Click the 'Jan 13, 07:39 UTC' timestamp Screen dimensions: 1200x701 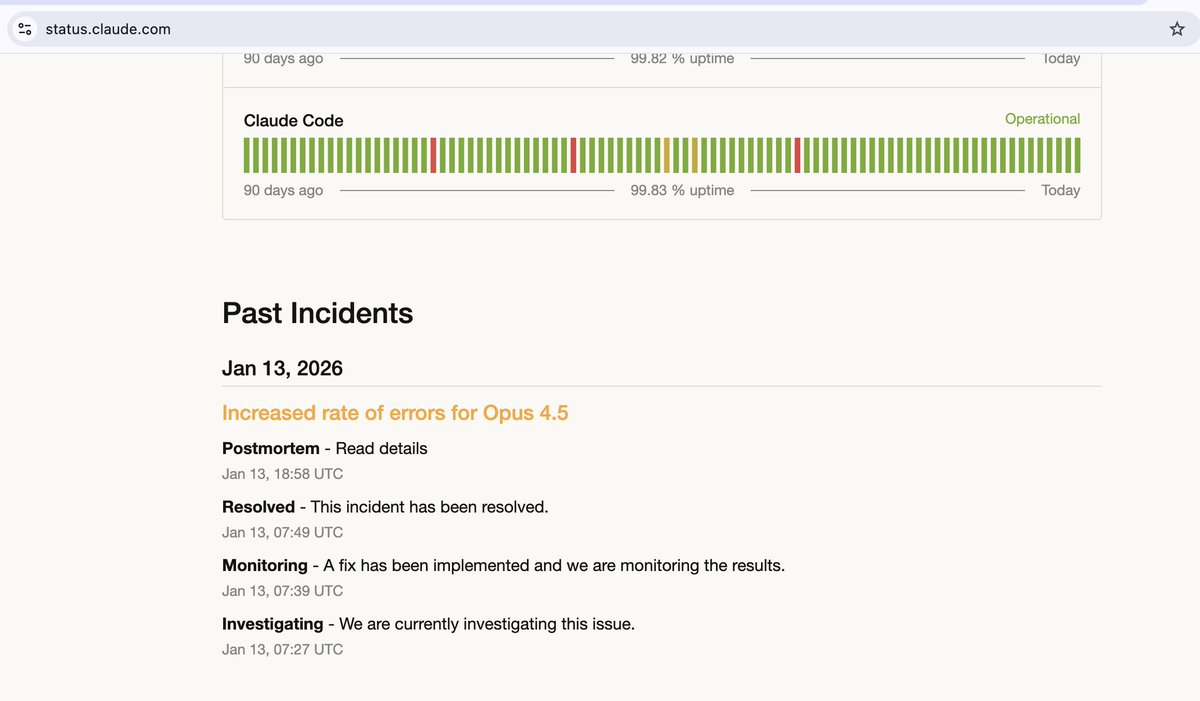282,591
